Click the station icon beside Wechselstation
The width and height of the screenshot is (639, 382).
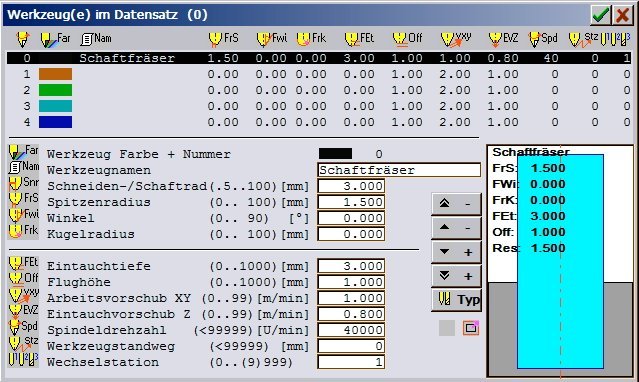click(x=24, y=359)
